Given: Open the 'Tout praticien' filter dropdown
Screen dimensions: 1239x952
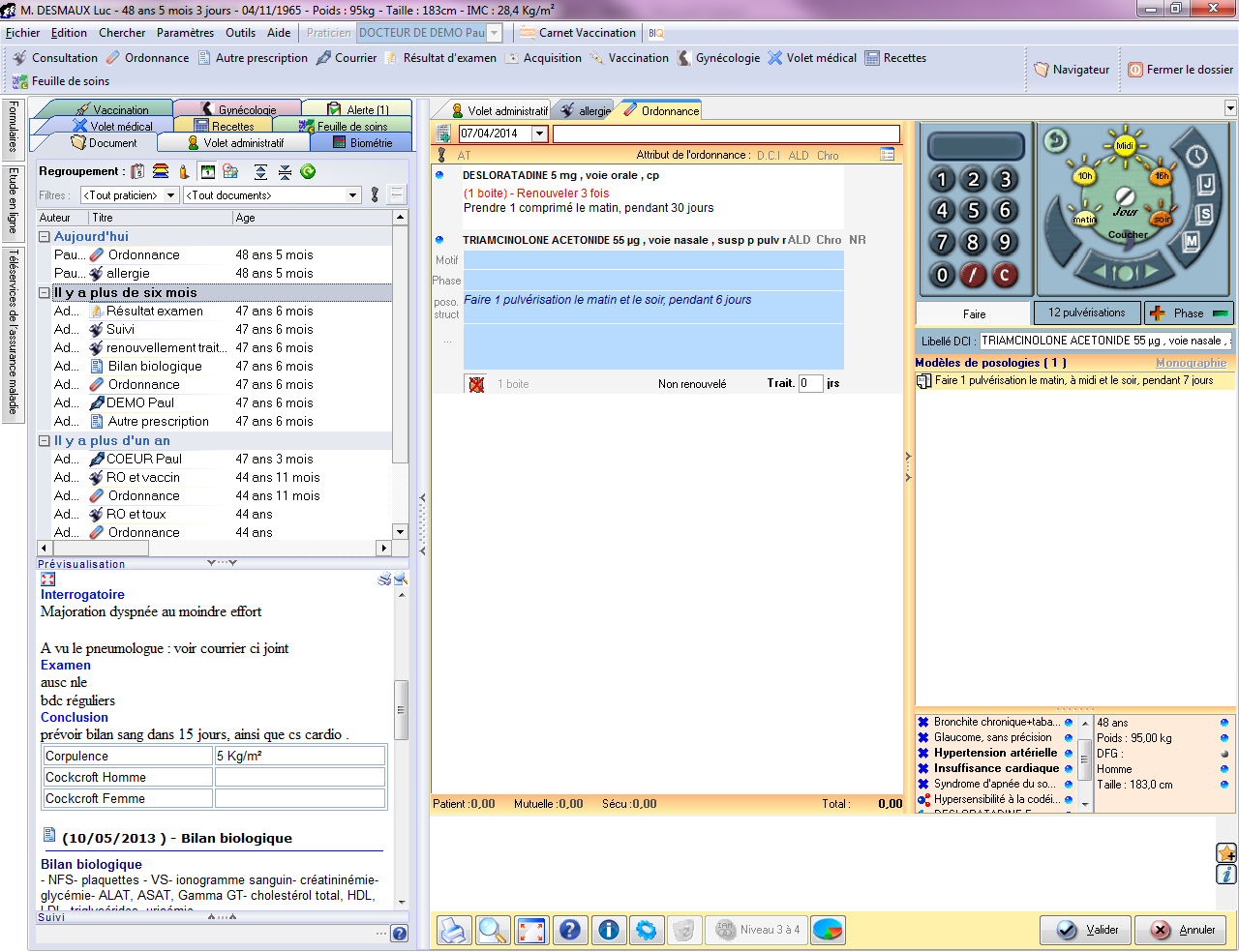Looking at the screenshot, I should pos(171,195).
